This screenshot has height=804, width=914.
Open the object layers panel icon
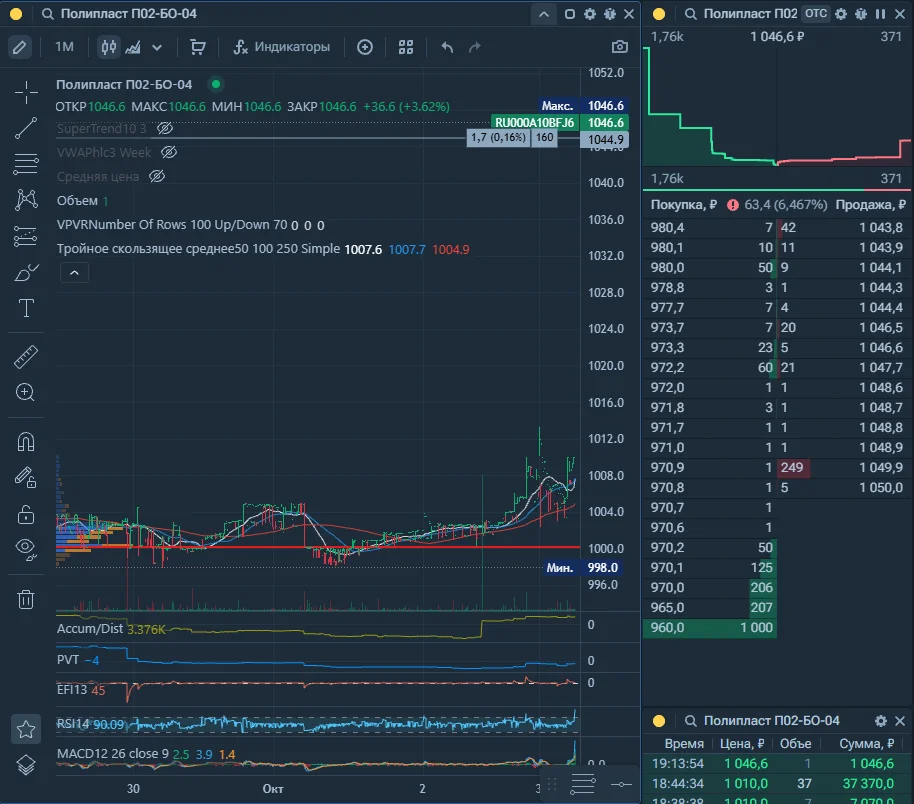(x=26, y=764)
